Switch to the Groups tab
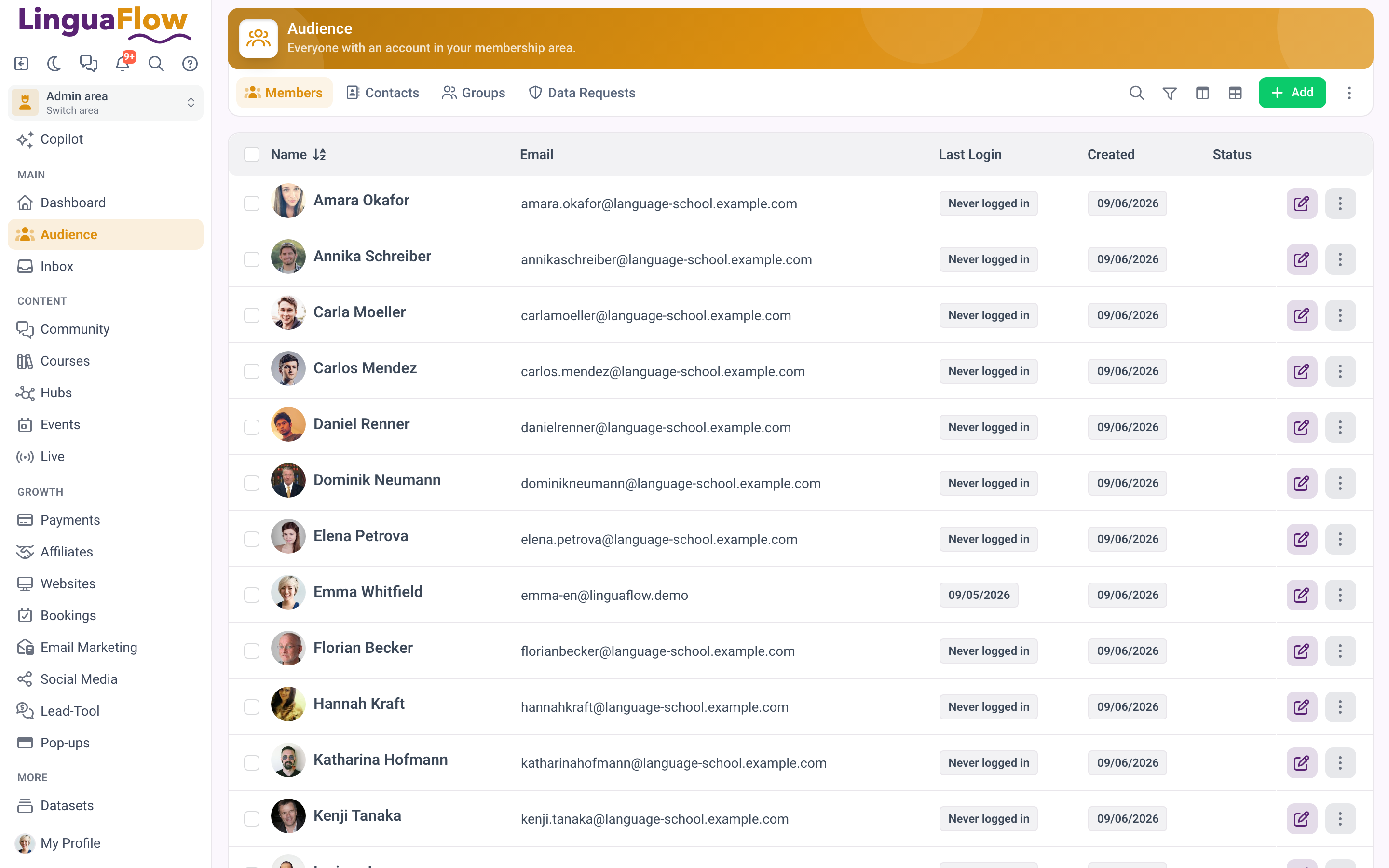 click(474, 93)
